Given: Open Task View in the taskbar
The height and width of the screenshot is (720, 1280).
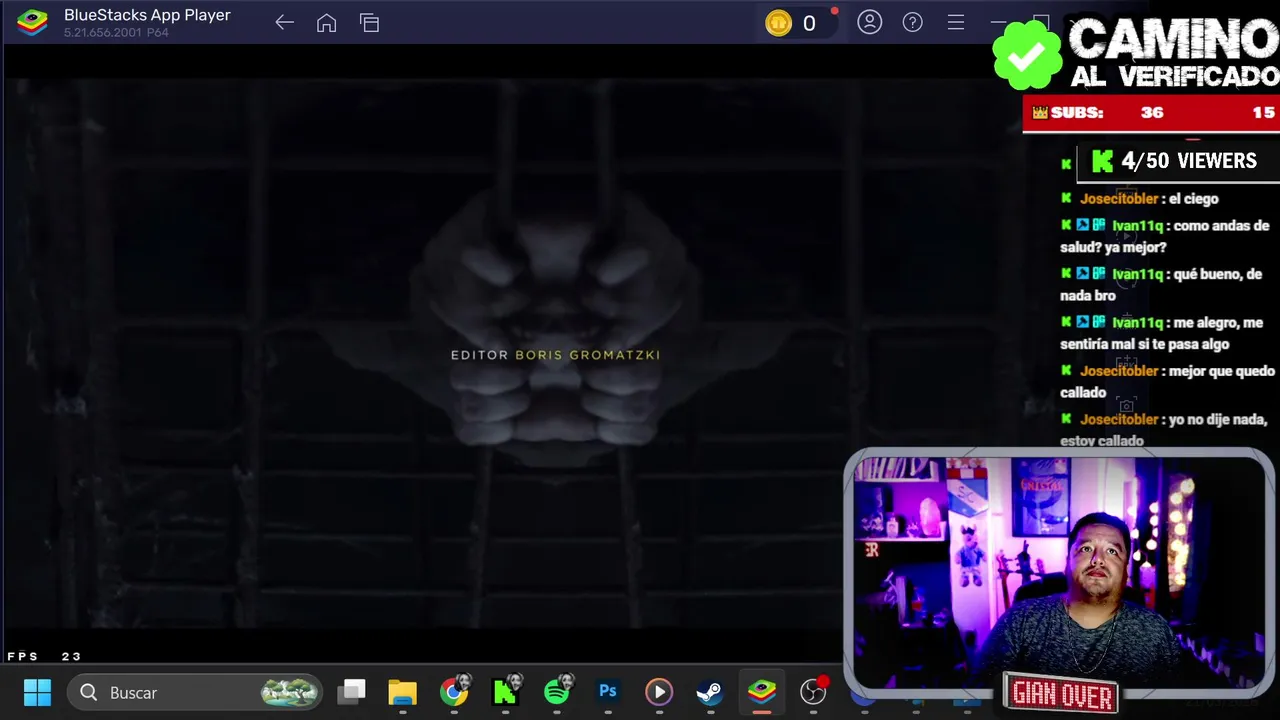Looking at the screenshot, I should 351,692.
